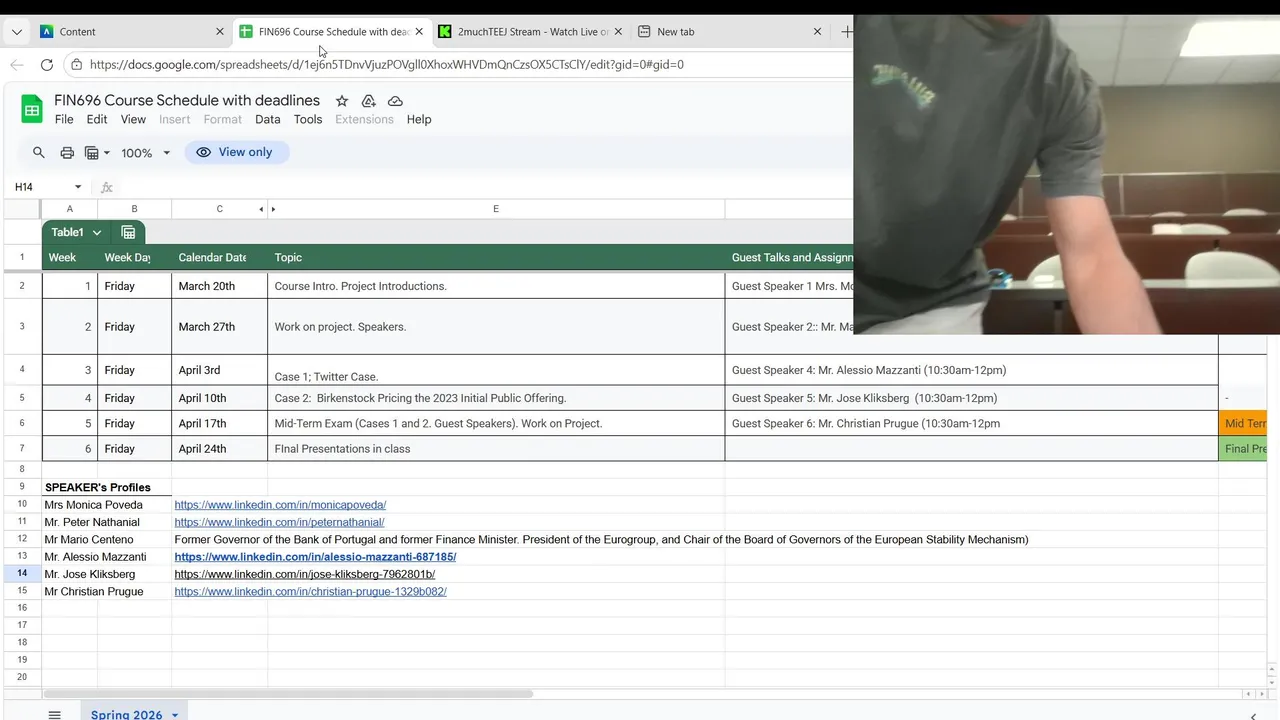
Task: Open Christian Prugue LinkedIn link
Action: click(310, 592)
